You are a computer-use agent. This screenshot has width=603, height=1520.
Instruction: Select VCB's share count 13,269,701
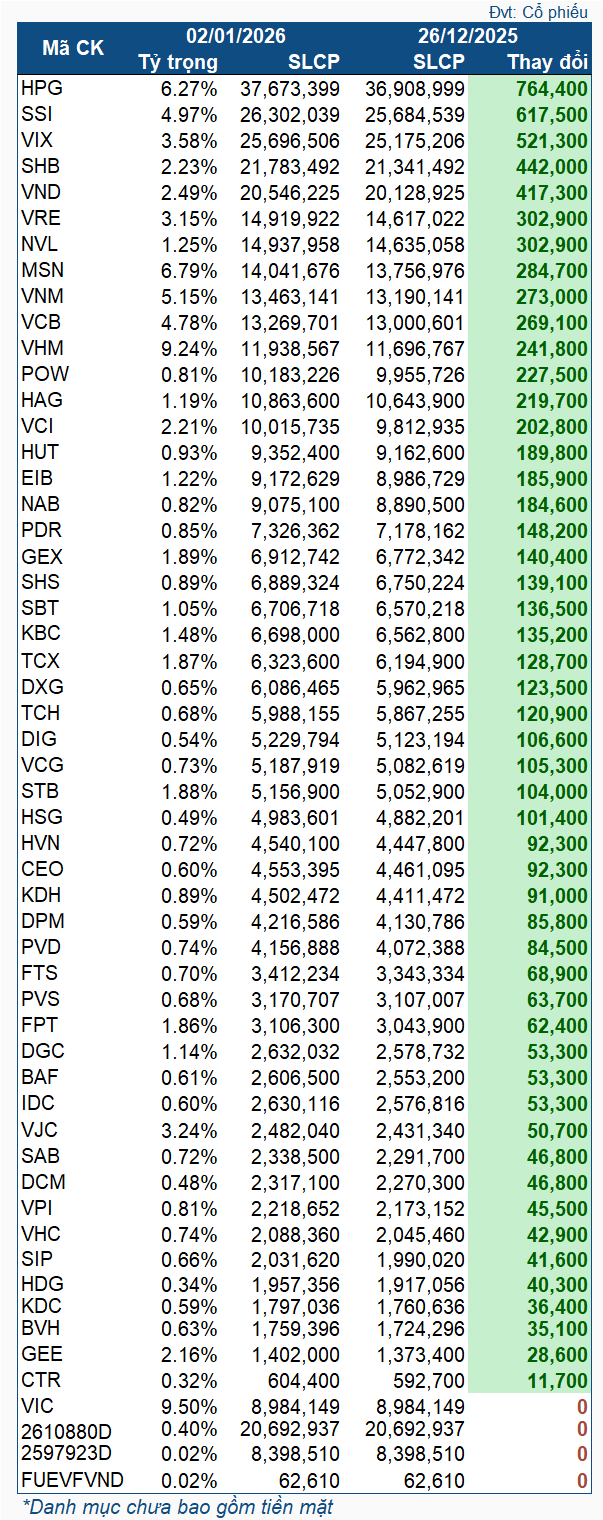click(x=290, y=323)
